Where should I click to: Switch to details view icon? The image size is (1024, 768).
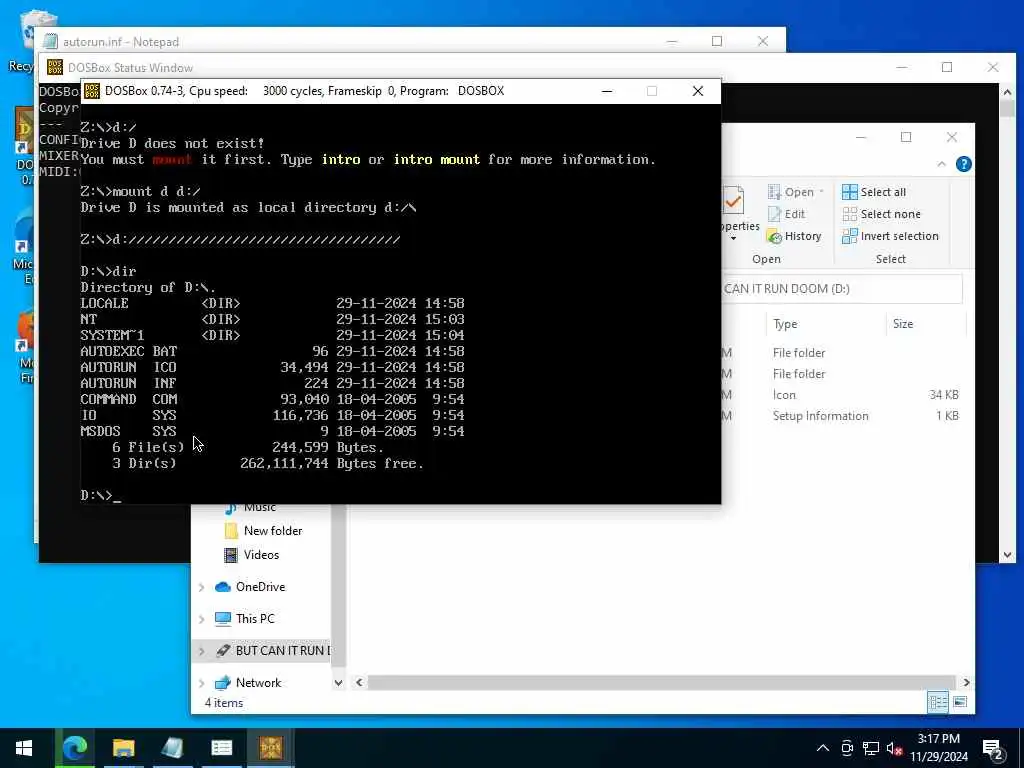pyautogui.click(x=938, y=702)
